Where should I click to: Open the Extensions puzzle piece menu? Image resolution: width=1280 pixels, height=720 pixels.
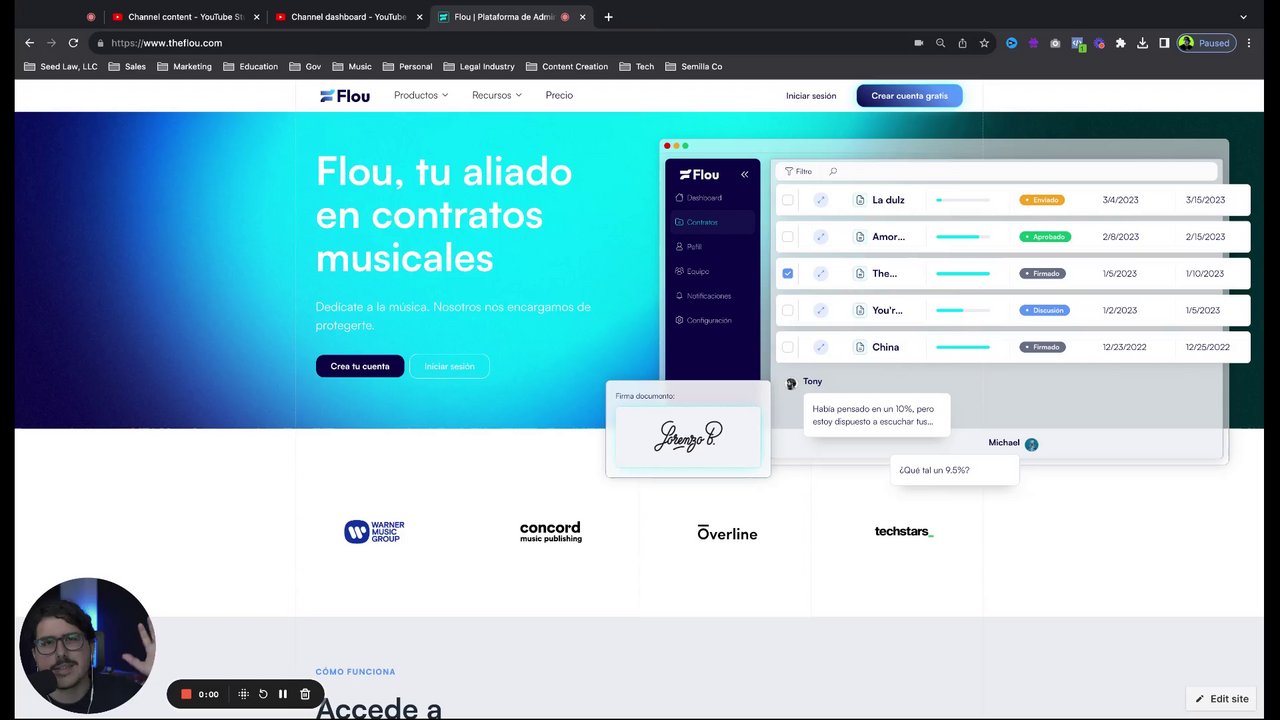[x=1120, y=43]
